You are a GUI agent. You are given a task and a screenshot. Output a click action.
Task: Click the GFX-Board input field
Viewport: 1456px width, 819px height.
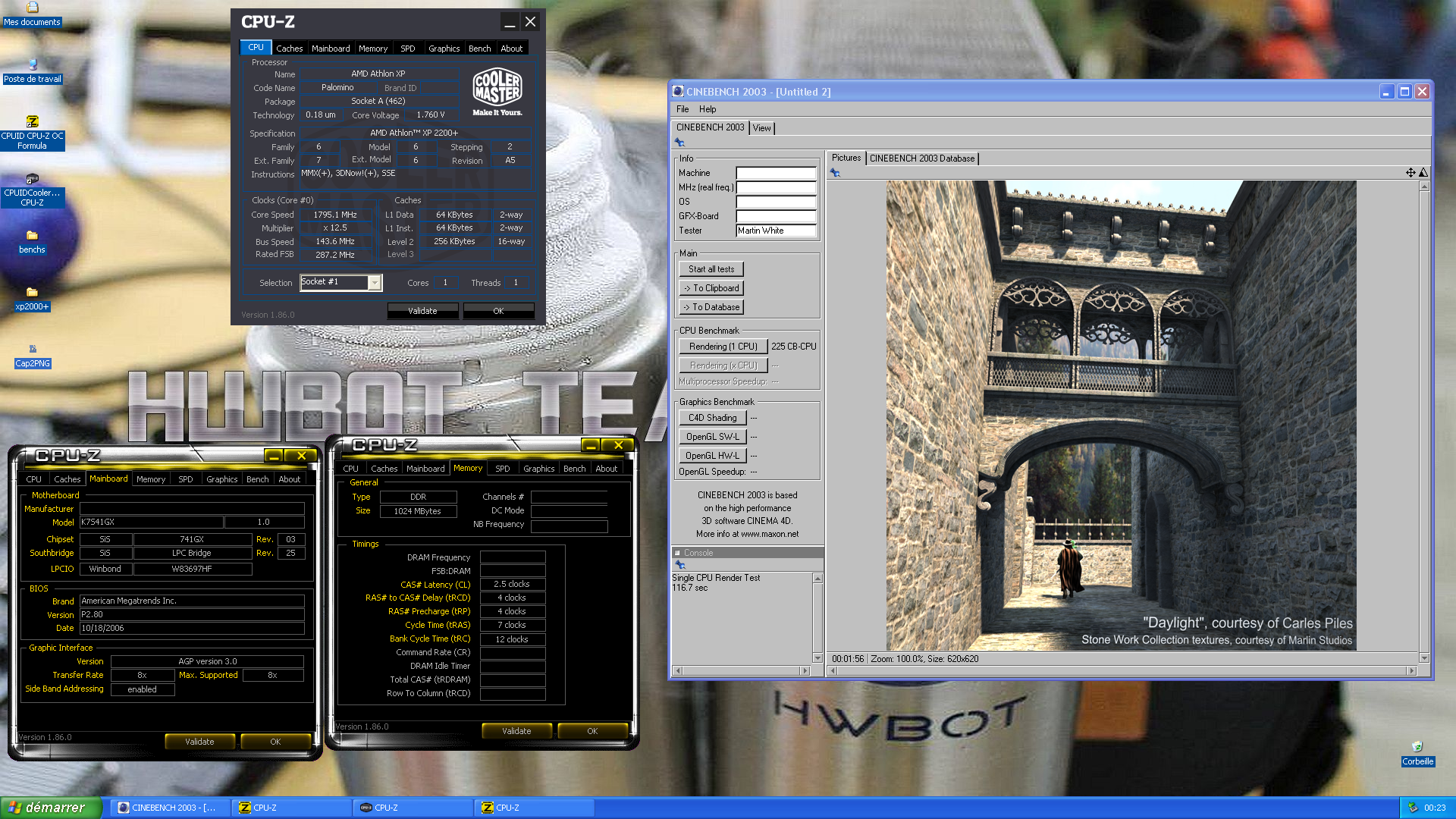[x=777, y=216]
